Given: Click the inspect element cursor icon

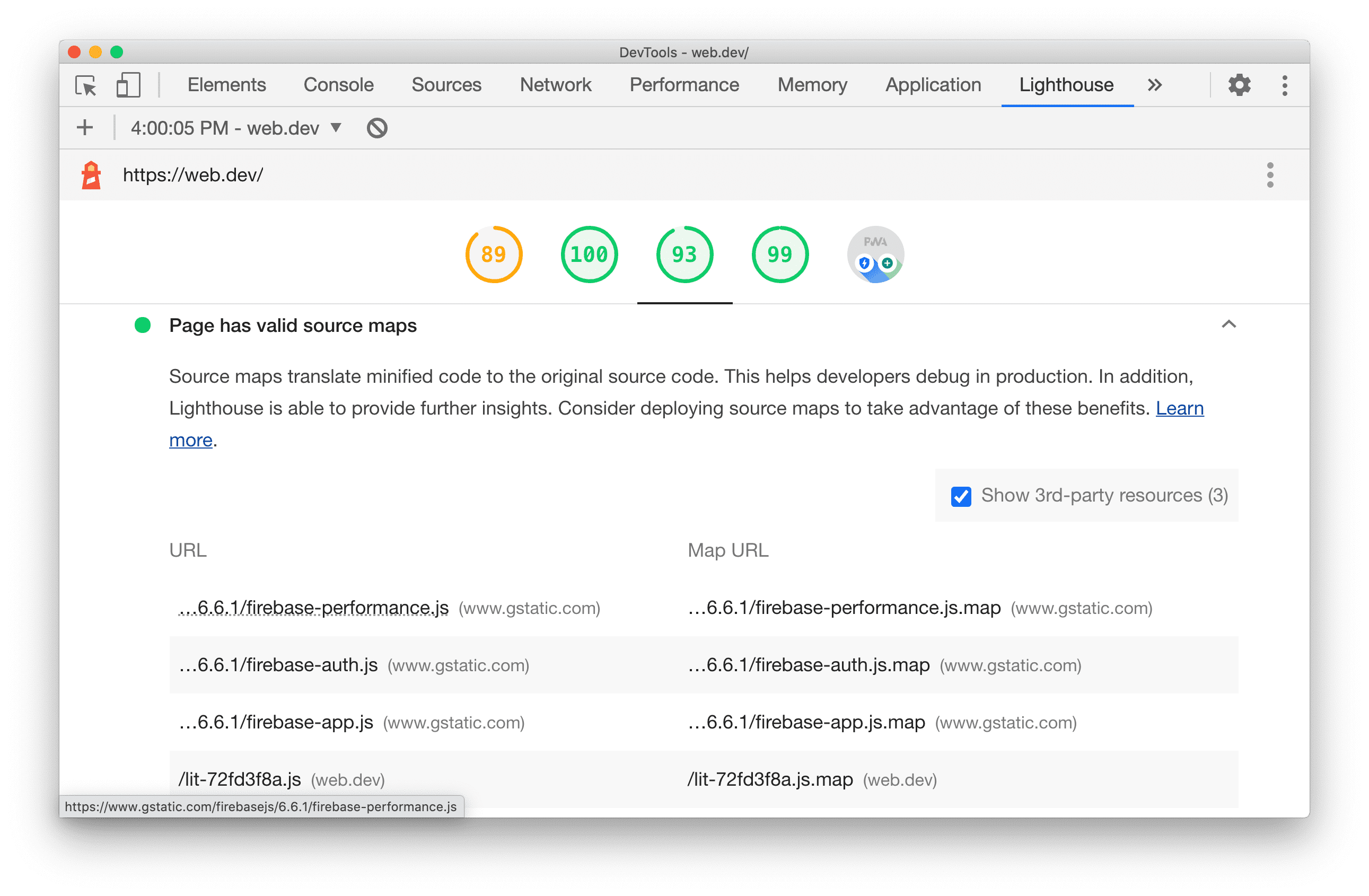Looking at the screenshot, I should (x=85, y=85).
